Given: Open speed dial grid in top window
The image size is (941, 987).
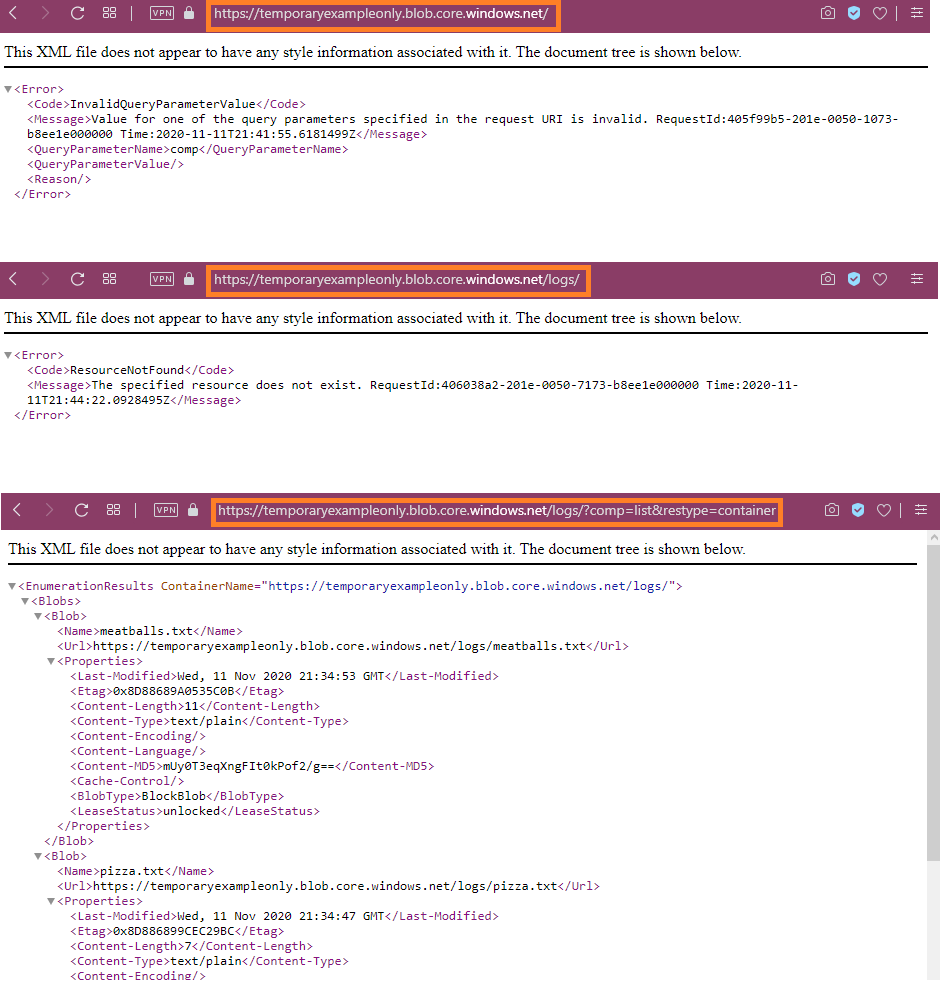Looking at the screenshot, I should [x=110, y=13].
